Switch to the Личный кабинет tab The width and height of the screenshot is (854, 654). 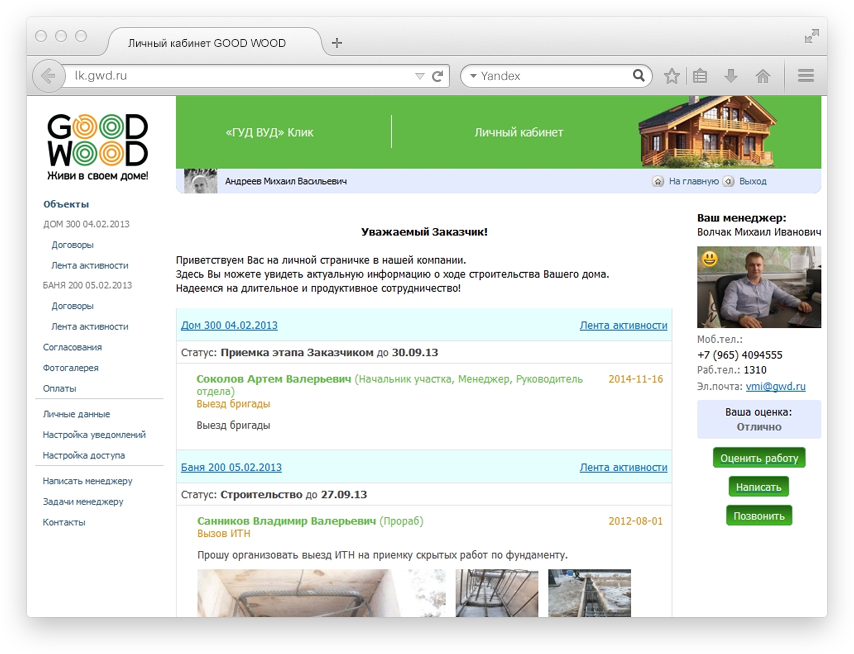pos(518,132)
